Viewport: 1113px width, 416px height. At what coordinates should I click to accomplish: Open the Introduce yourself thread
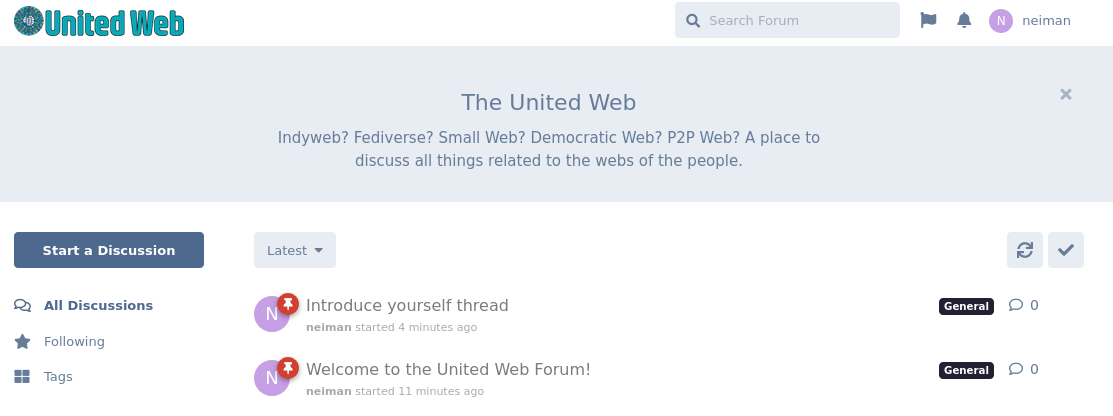pos(407,305)
